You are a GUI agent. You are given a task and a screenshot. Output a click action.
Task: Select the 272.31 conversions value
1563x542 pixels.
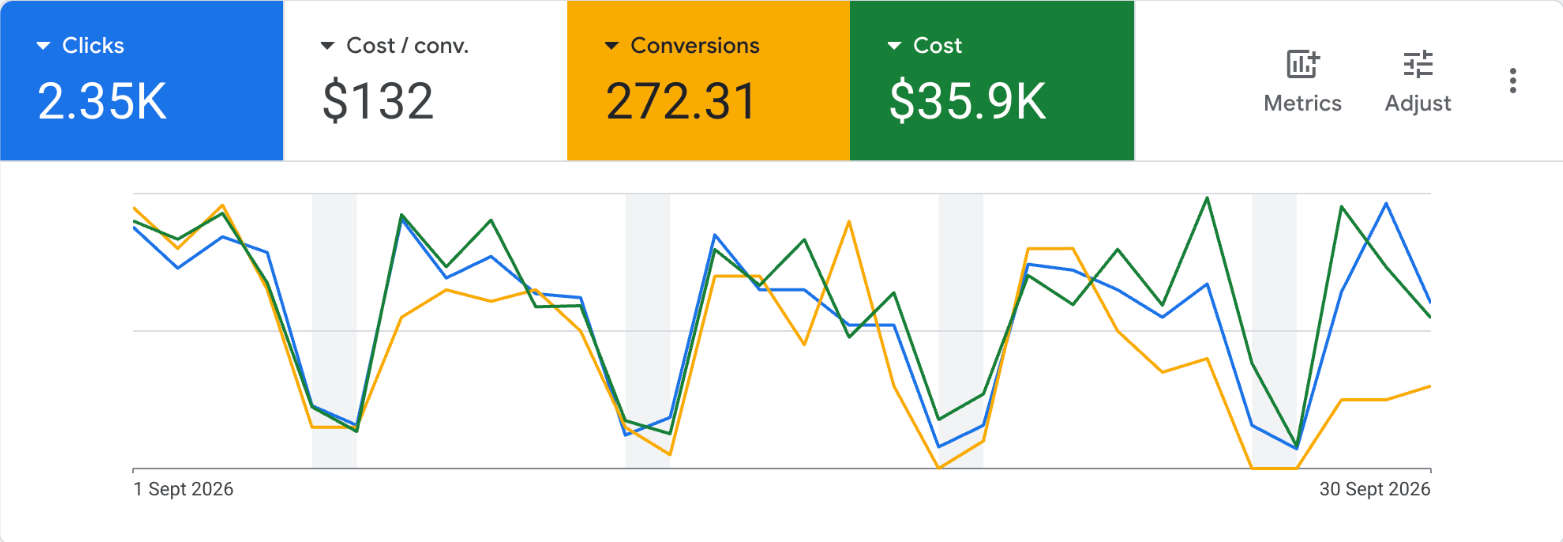[x=681, y=101]
